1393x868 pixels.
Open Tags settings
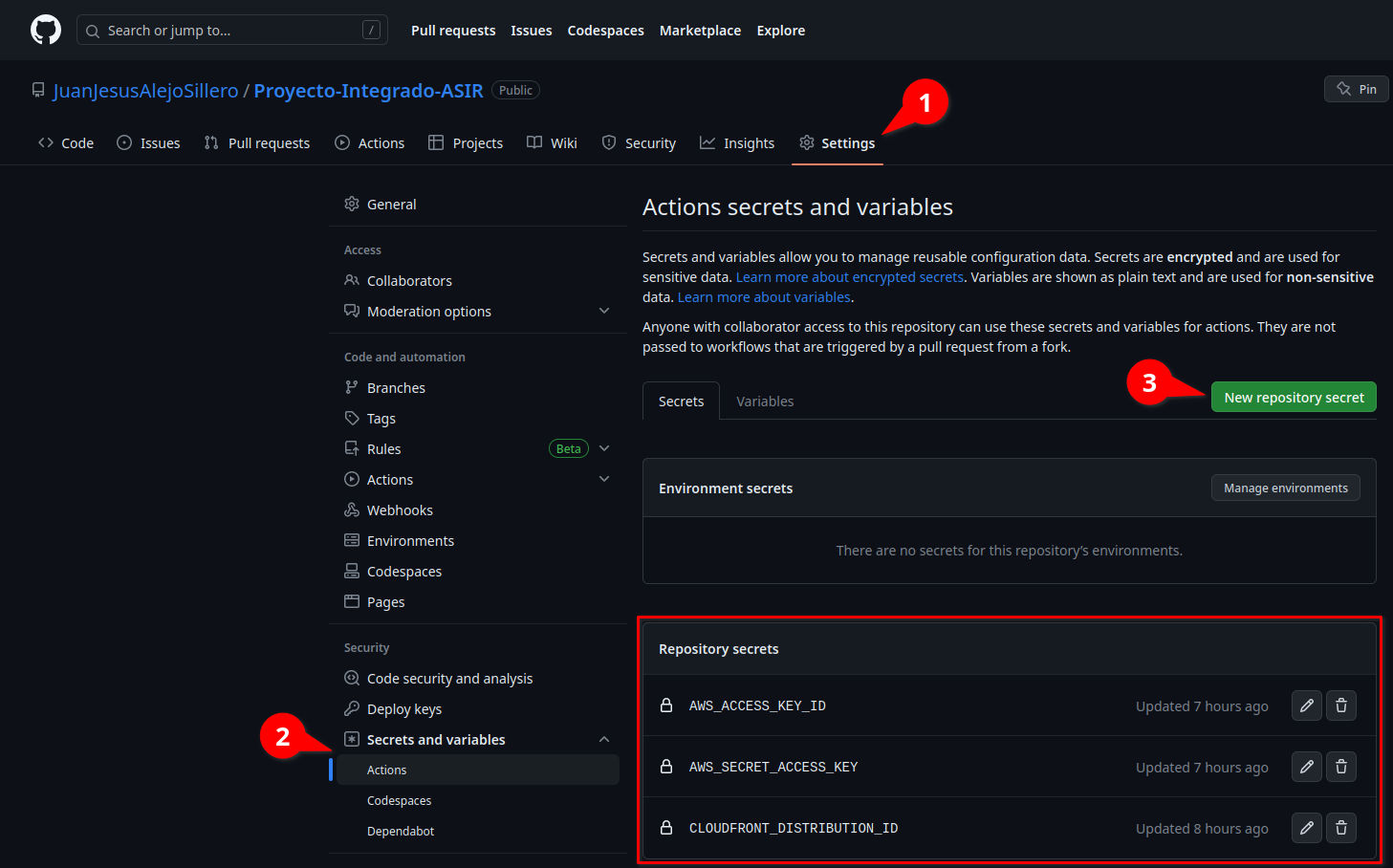(478, 418)
